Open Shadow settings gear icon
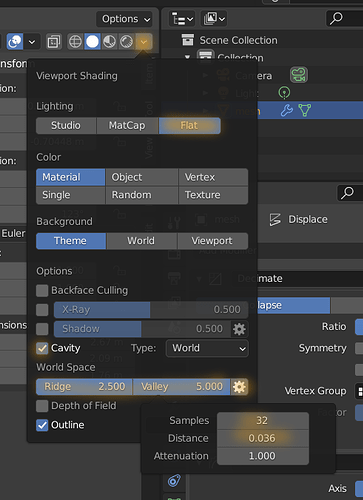 239,329
